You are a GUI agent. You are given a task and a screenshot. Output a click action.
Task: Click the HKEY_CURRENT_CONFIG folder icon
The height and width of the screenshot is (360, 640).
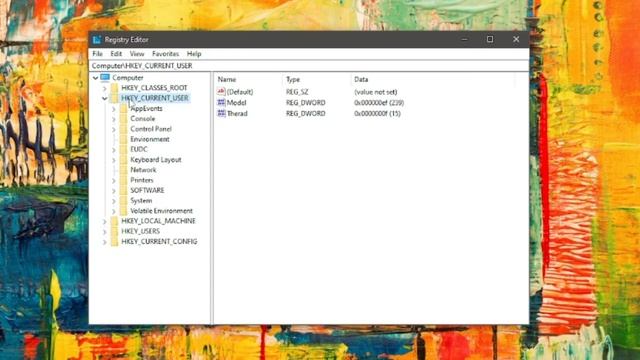(114, 241)
